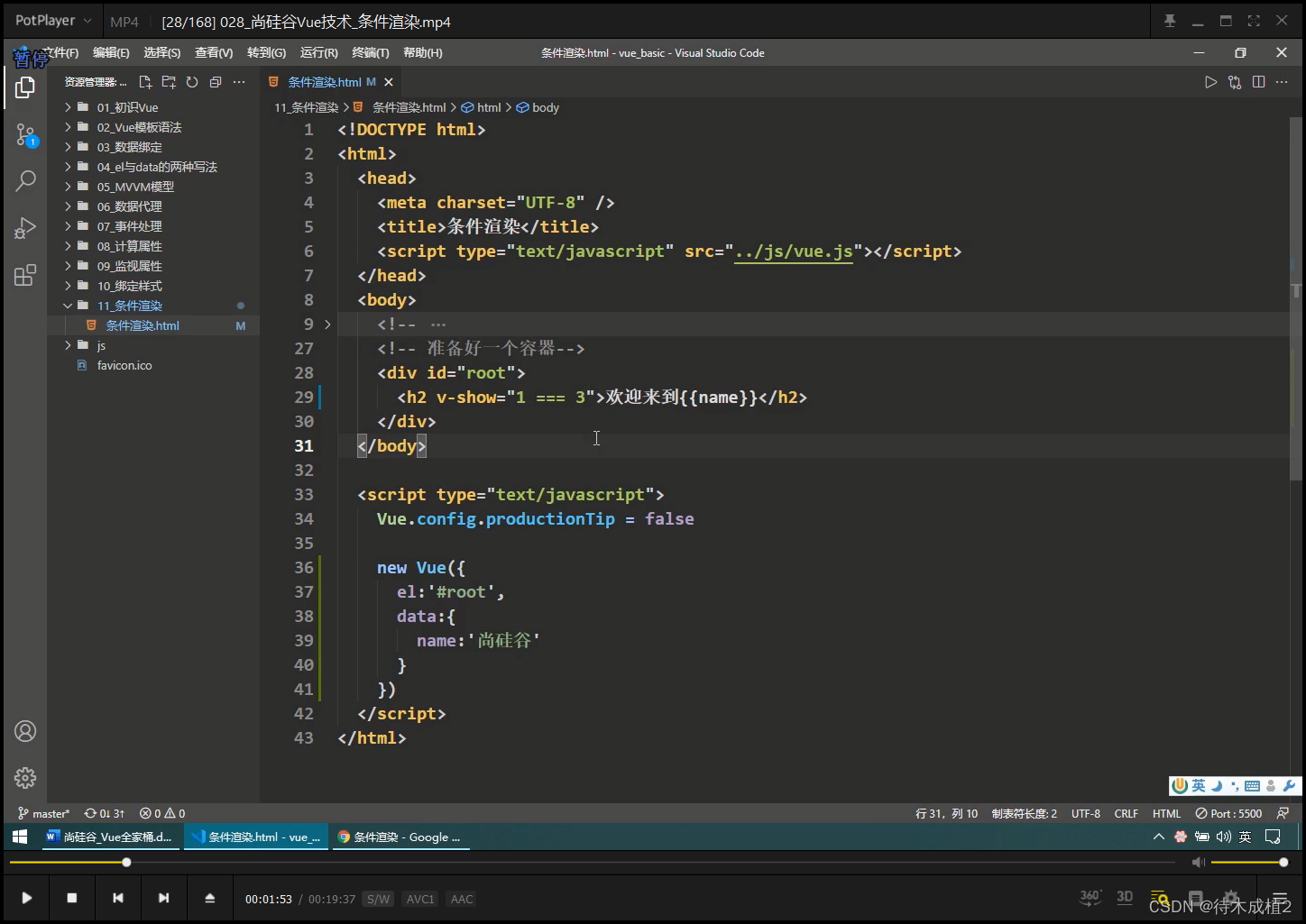Change UTF-8 encoding in status bar
Image resolution: width=1306 pixels, height=924 pixels.
tap(1086, 813)
